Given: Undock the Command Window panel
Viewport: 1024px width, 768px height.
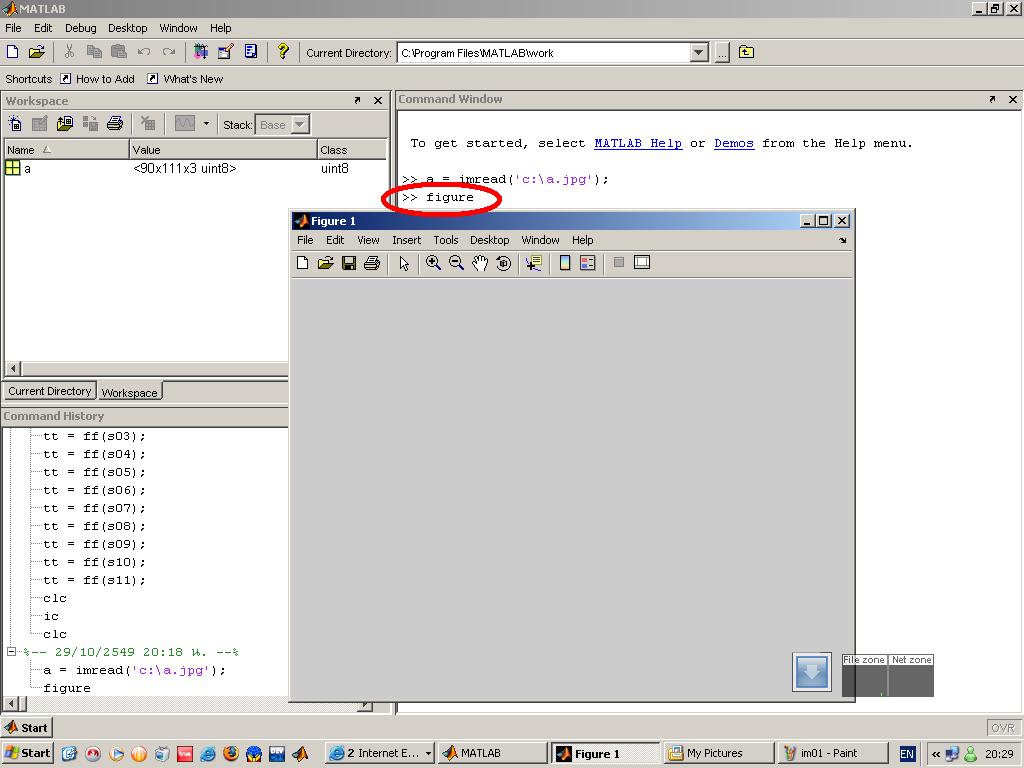Looking at the screenshot, I should 992,99.
